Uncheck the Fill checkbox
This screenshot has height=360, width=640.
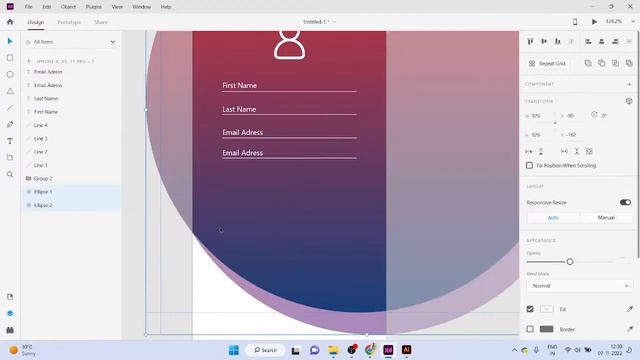point(530,309)
